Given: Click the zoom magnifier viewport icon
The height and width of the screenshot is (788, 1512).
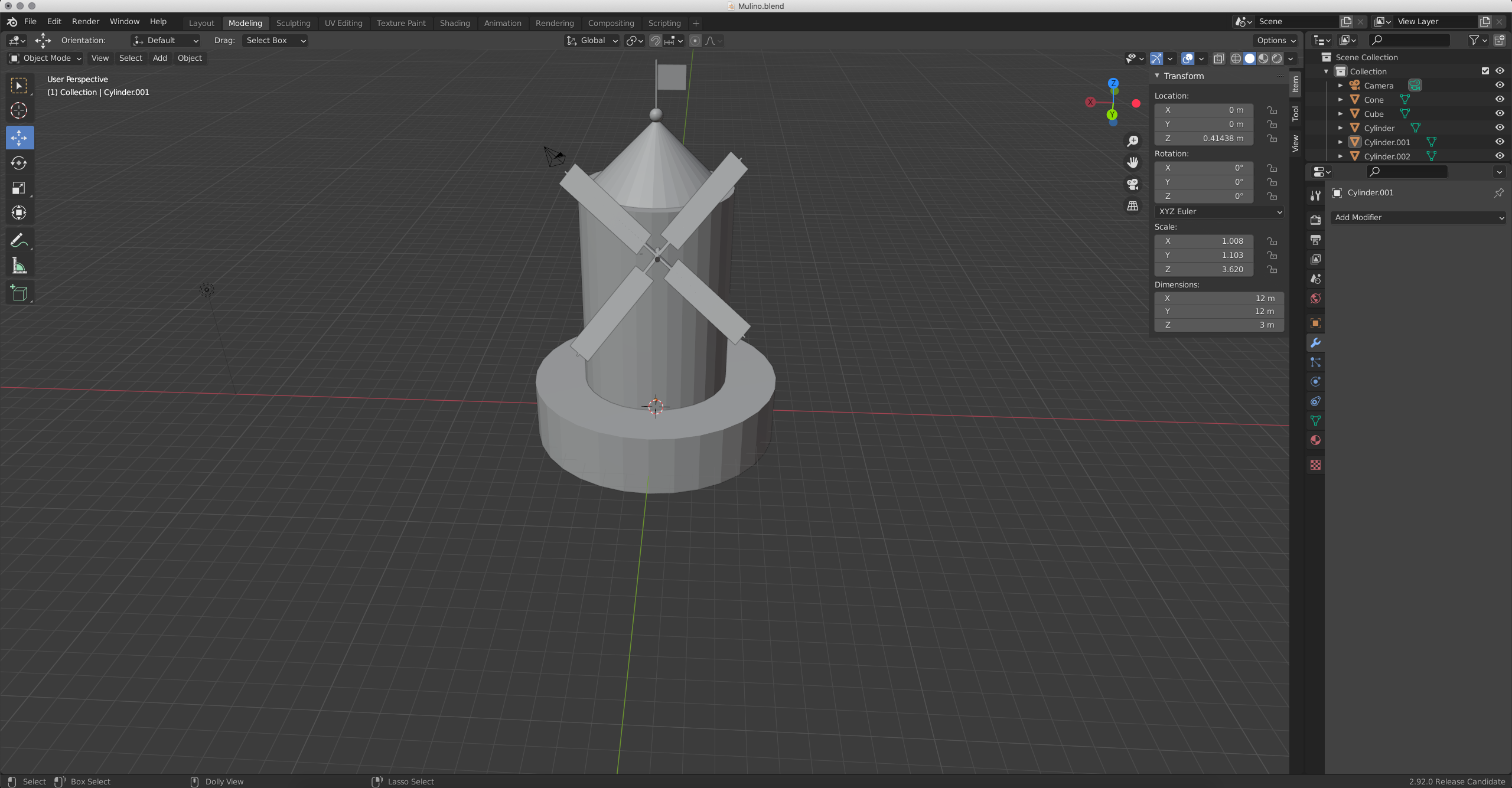Looking at the screenshot, I should pyautogui.click(x=1132, y=141).
